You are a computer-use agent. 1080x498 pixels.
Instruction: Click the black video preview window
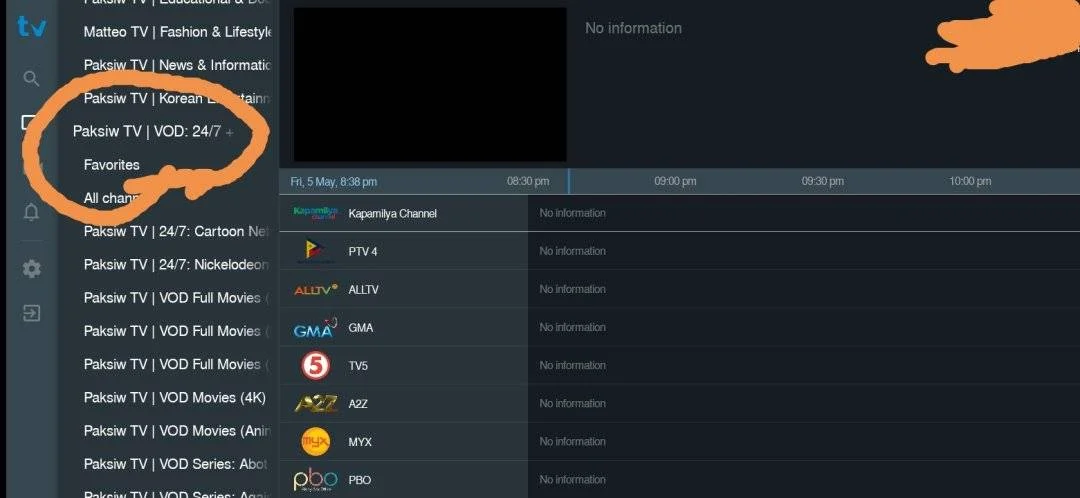point(430,85)
